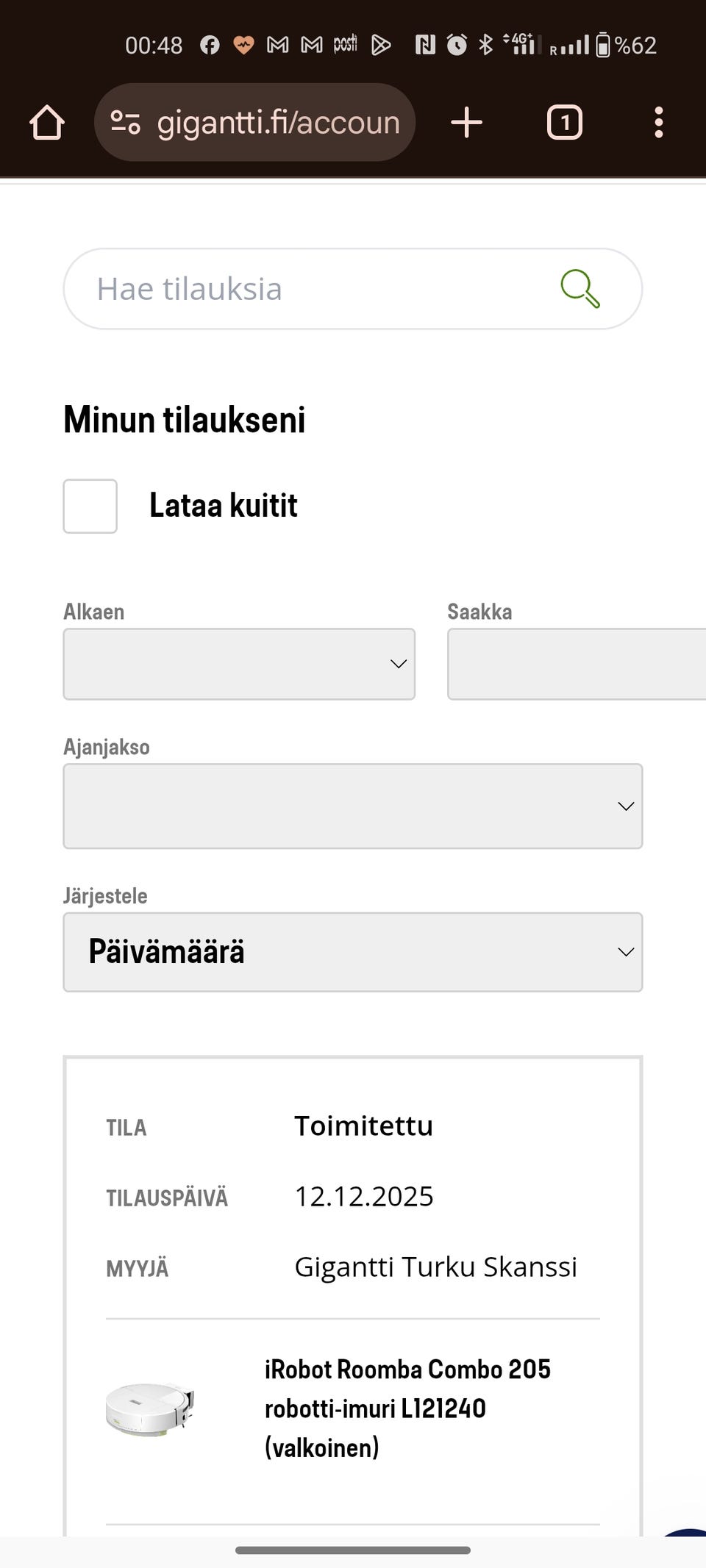The width and height of the screenshot is (706, 1568).
Task: Open the Päivämäärä sorting dropdown
Action: point(353,952)
